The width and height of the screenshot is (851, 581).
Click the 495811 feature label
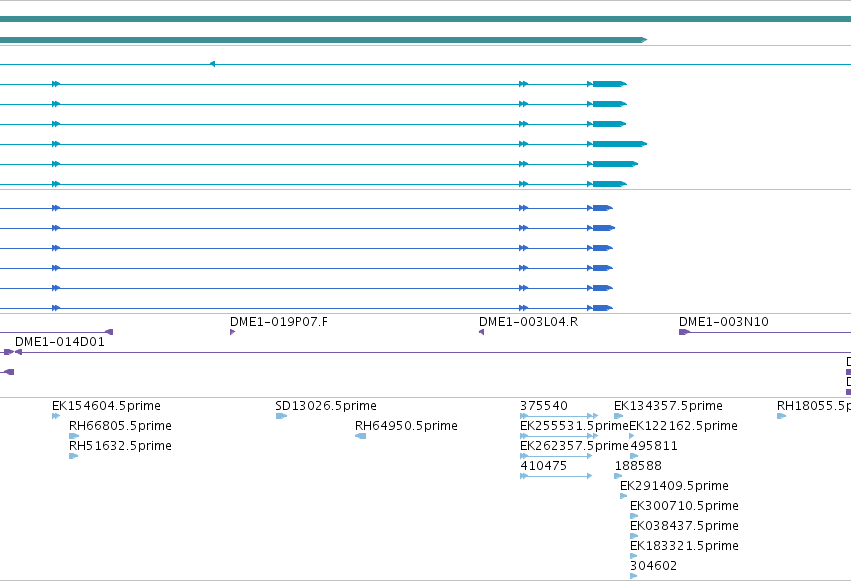(x=653, y=446)
